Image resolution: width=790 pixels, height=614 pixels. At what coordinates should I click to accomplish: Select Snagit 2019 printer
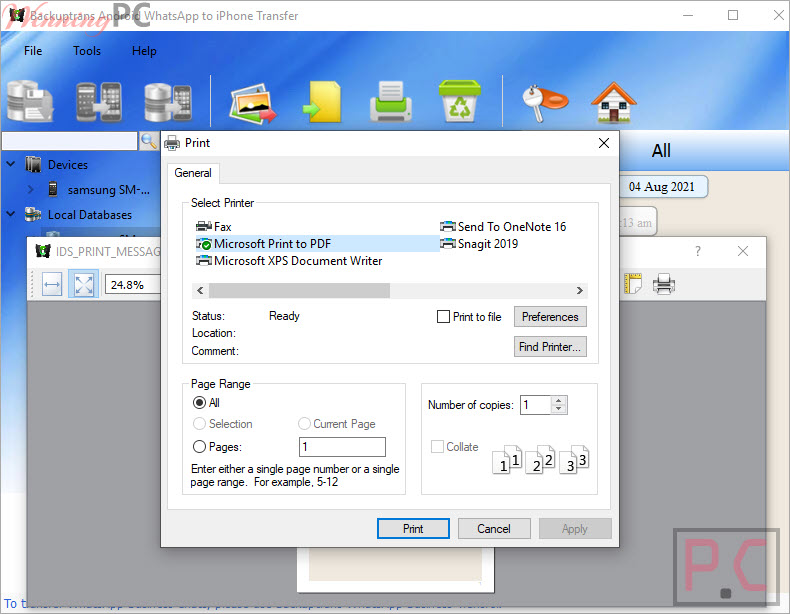479,244
